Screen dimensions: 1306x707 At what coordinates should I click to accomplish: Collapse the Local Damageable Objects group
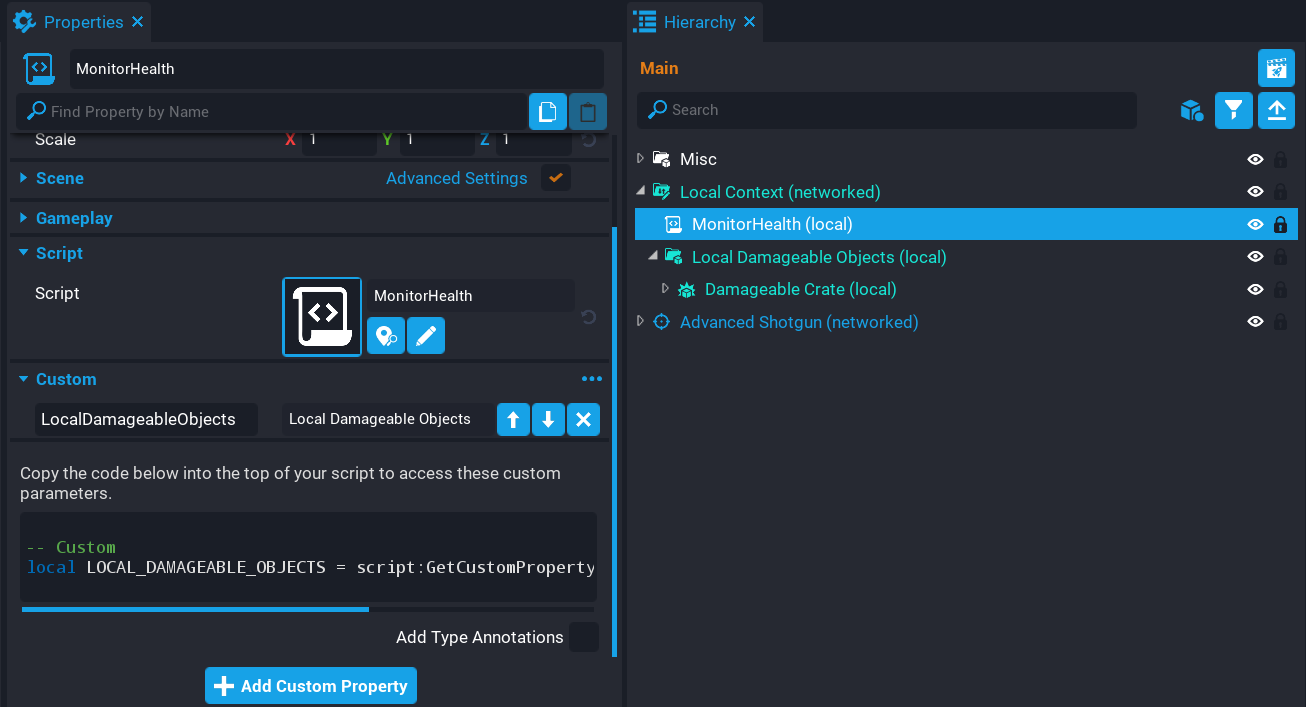(x=653, y=257)
